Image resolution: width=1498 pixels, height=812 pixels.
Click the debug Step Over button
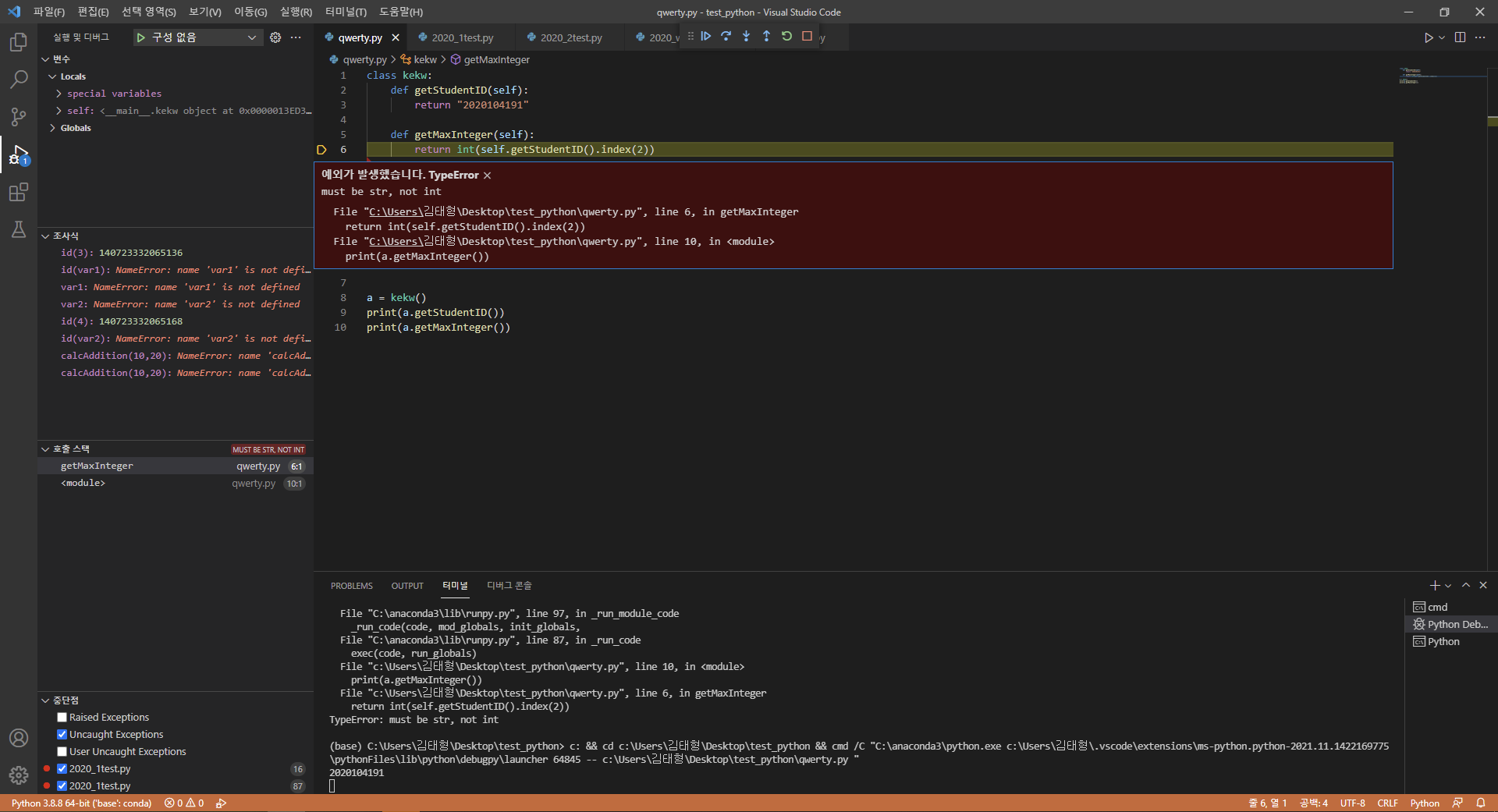[726, 37]
